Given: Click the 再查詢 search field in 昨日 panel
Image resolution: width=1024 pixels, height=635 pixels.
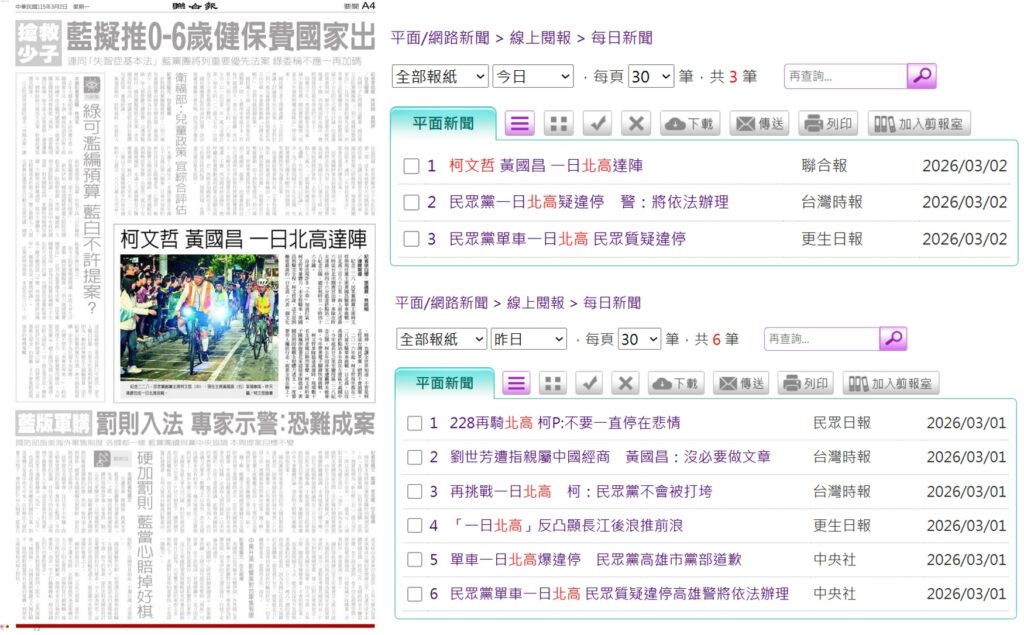Looking at the screenshot, I should coord(820,339).
